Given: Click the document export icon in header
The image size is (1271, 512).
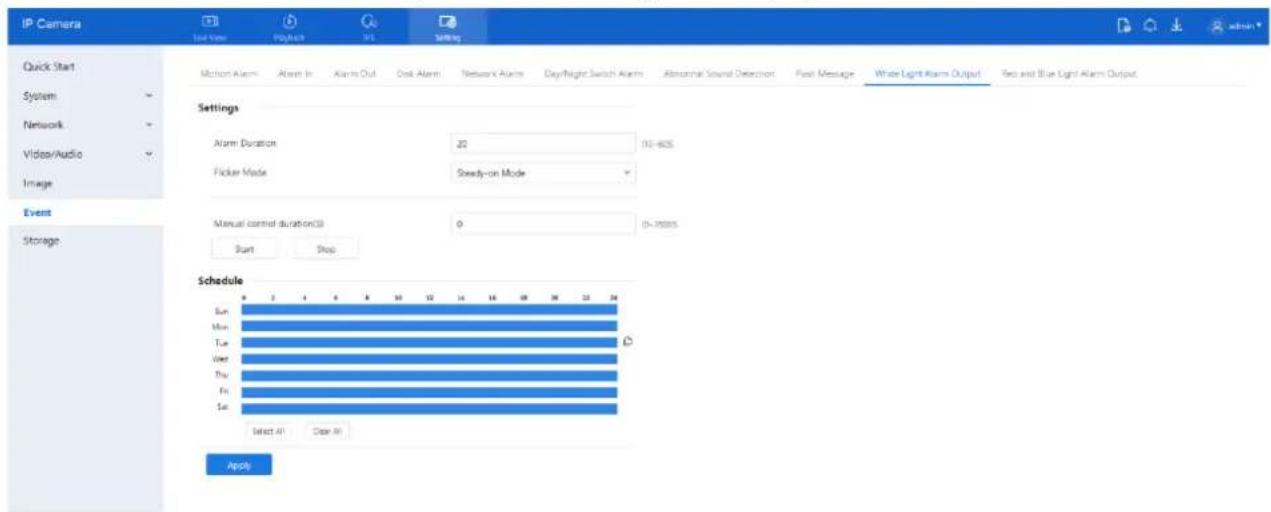Looking at the screenshot, I should [1125, 27].
